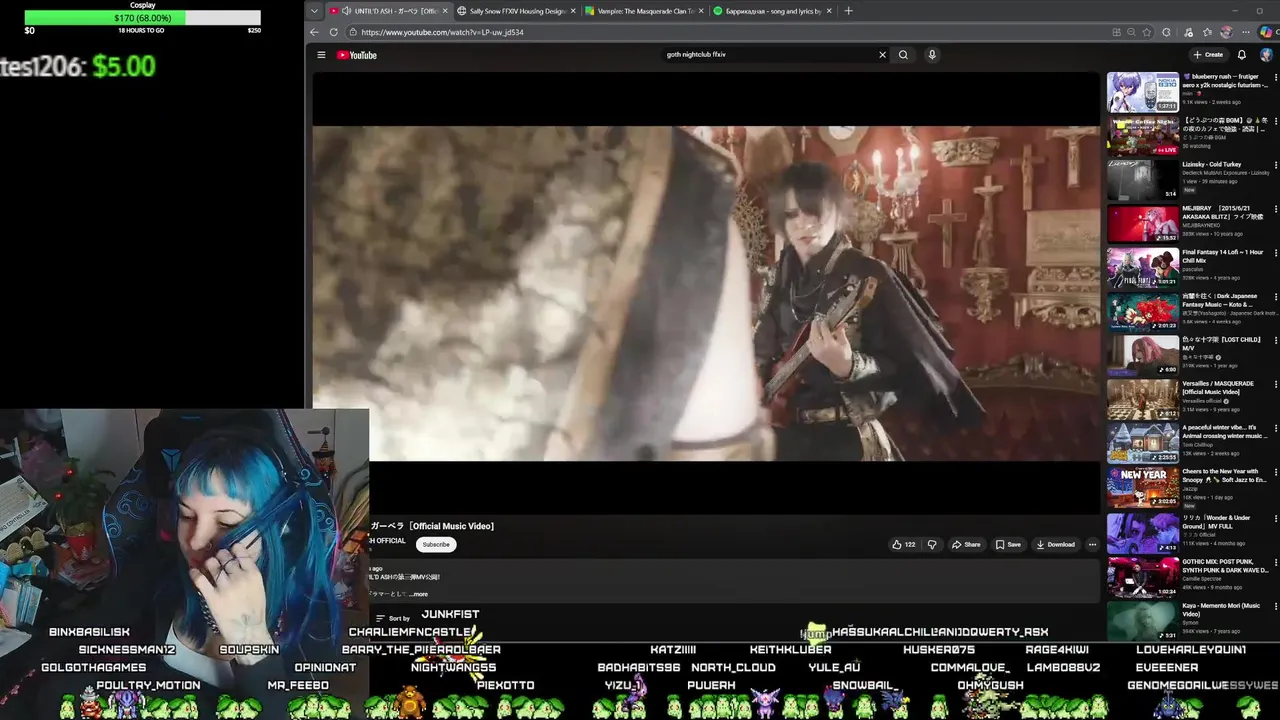
Task: Open options menu for MEJIBRAY video
Action: click(1275, 209)
